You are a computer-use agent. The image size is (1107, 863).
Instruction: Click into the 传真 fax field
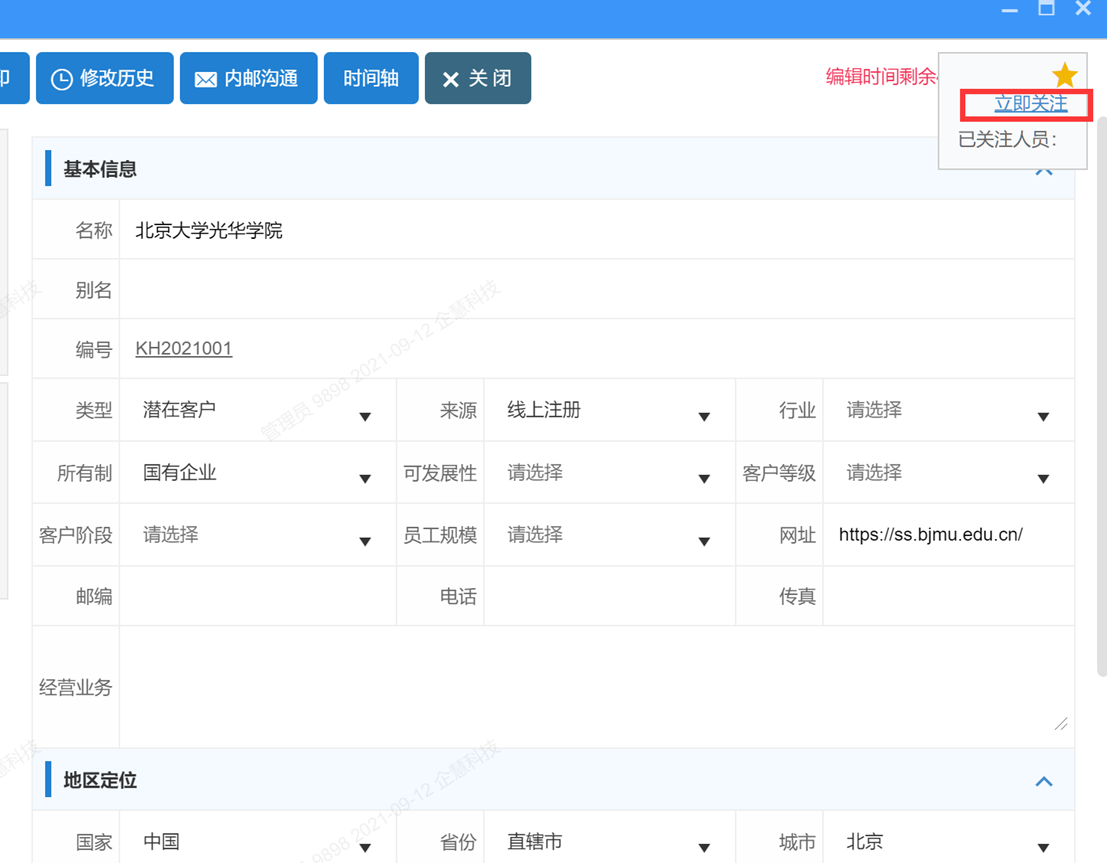tap(948, 596)
